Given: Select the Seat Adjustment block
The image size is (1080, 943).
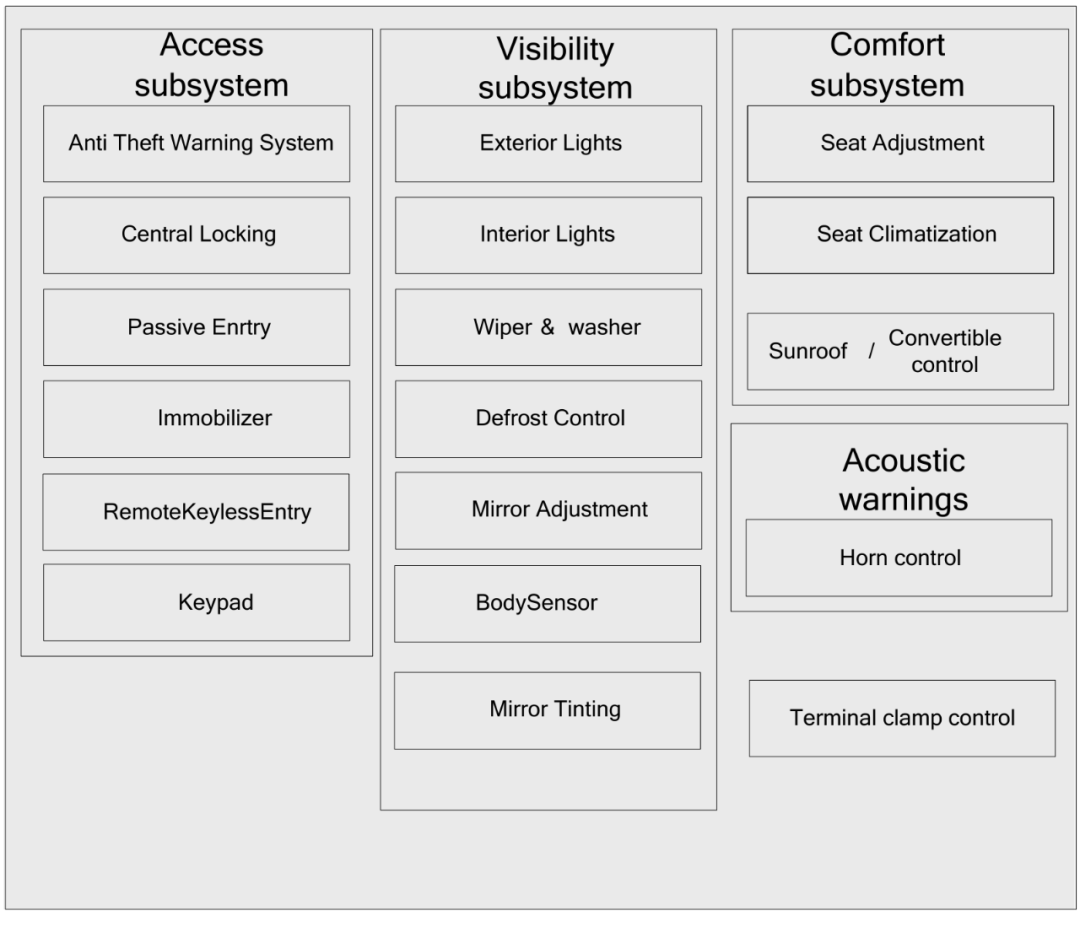Looking at the screenshot, I should (900, 144).
